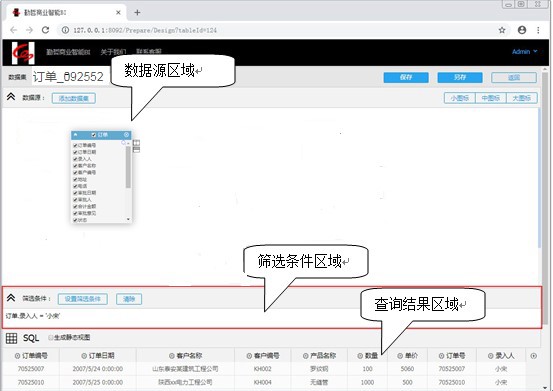Uncheck the 订单 table header checkbox
Viewport: 553px width, 391px height.
(94, 135)
